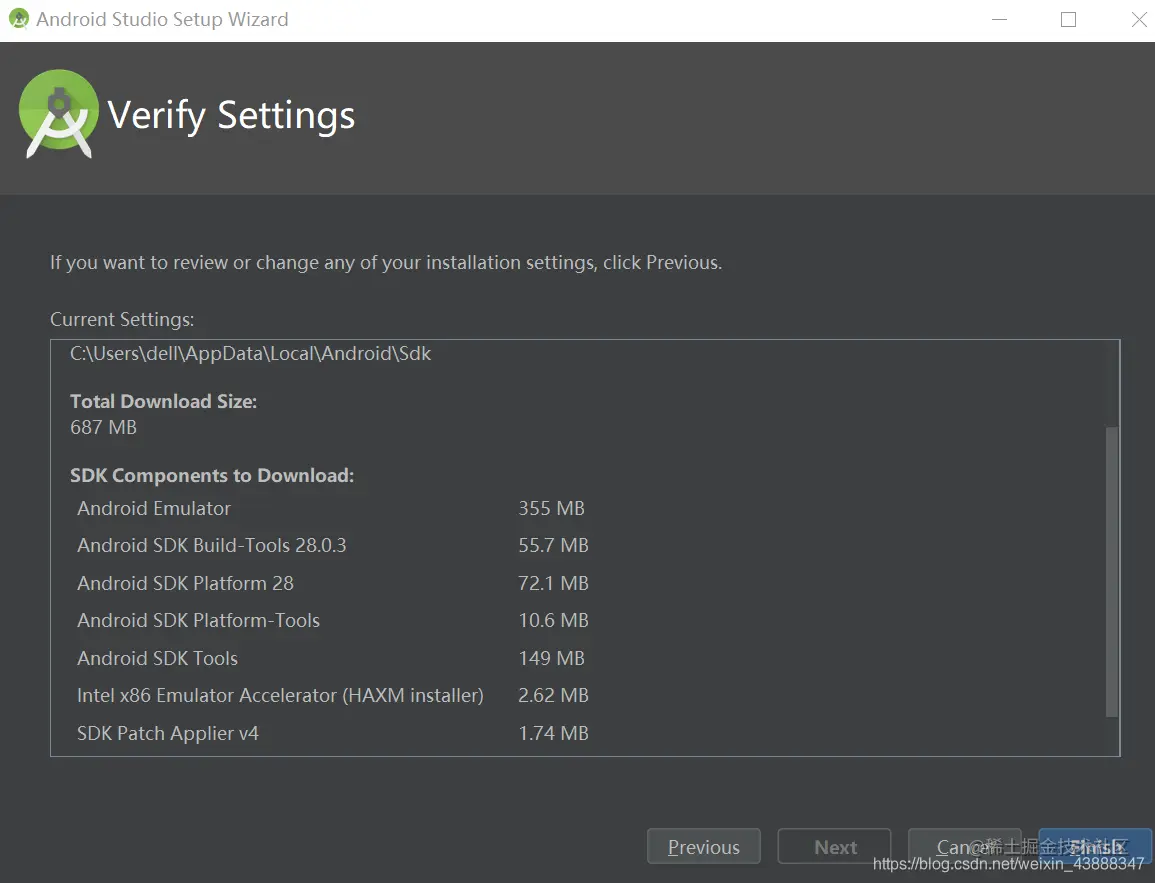Select Android SDK Build-Tools 28.0.3 entry
This screenshot has width=1155, height=883.
(211, 545)
